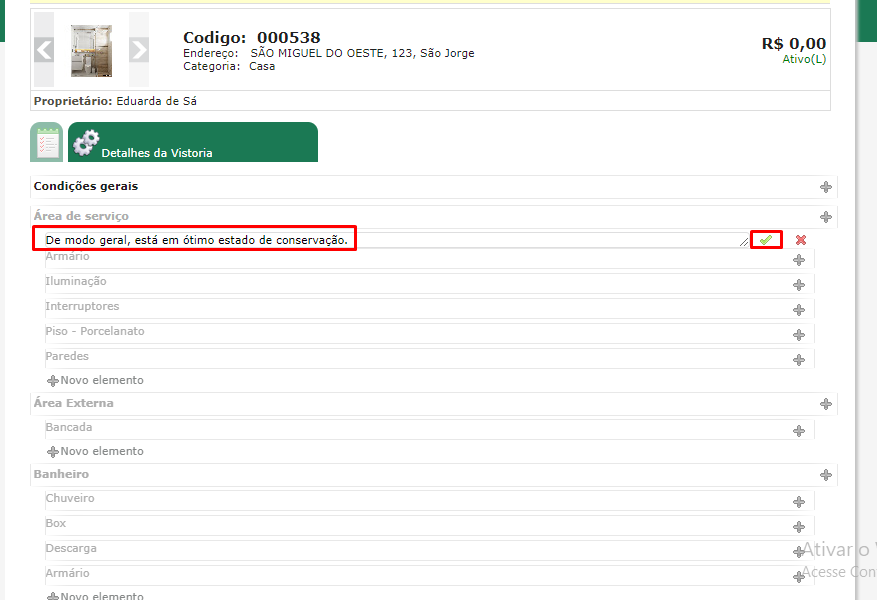Show previous property photo arrow
This screenshot has height=600, width=877.
pos(44,50)
